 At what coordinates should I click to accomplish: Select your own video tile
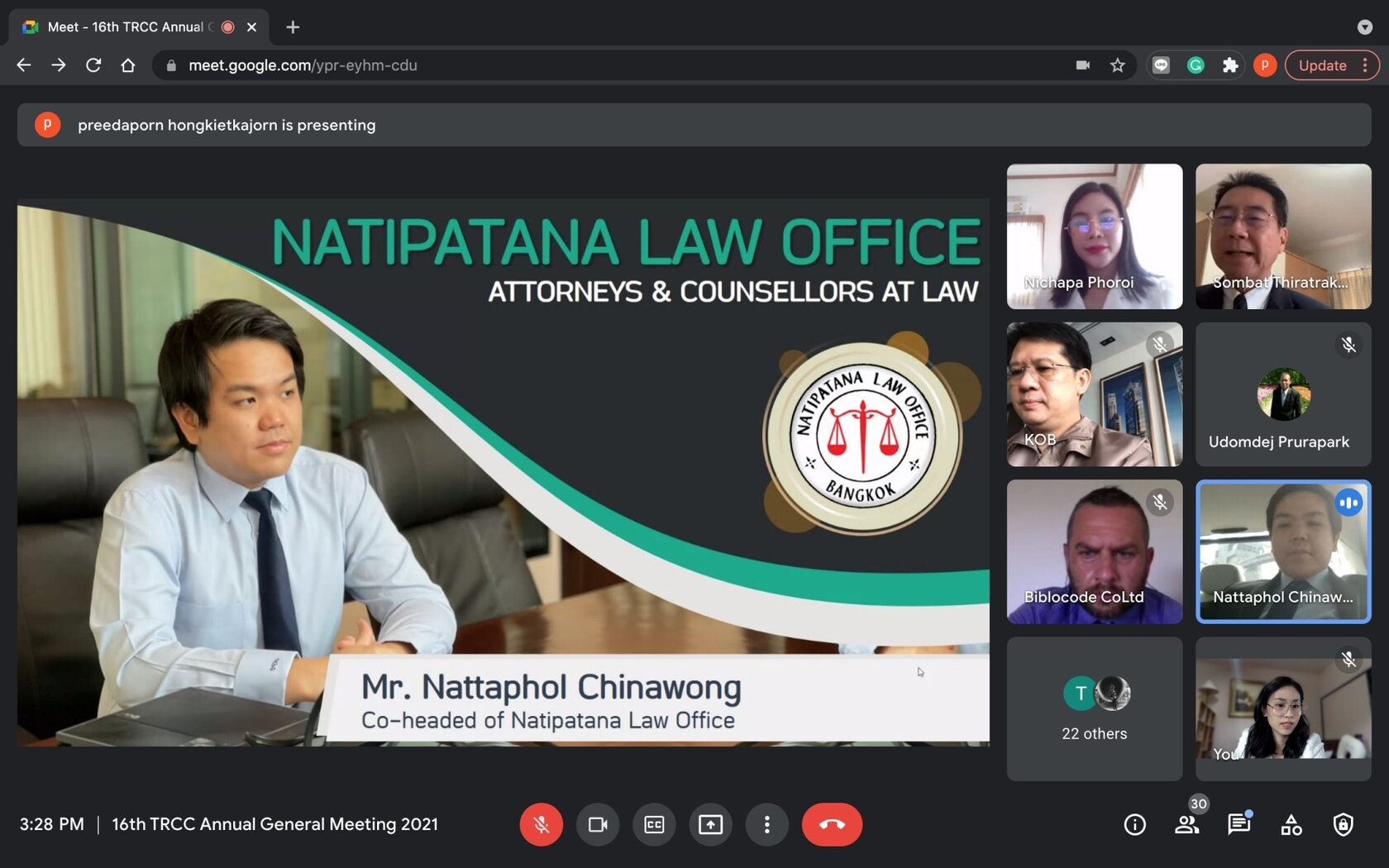click(x=1283, y=708)
